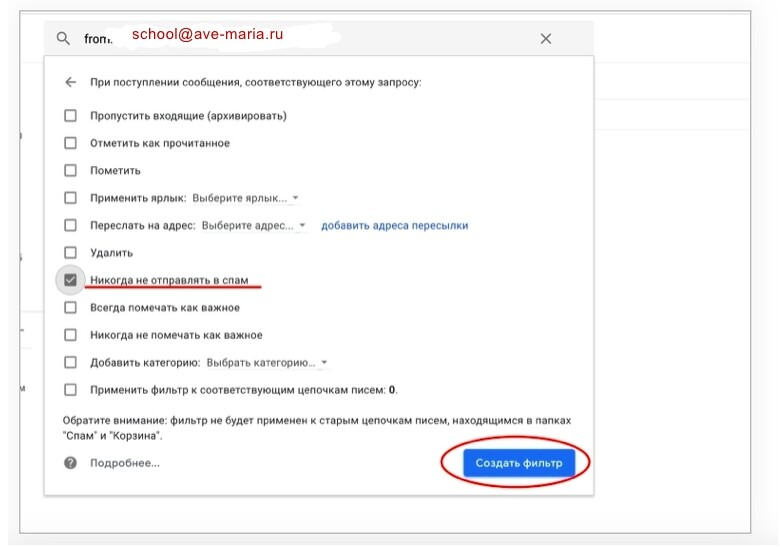Enable the 'Переслать на адрес' checkbox
This screenshot has width=780, height=547.
[71, 225]
